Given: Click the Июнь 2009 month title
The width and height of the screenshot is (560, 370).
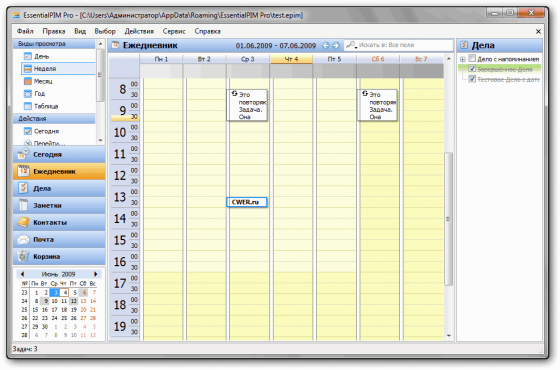Looking at the screenshot, I should click(x=58, y=274).
